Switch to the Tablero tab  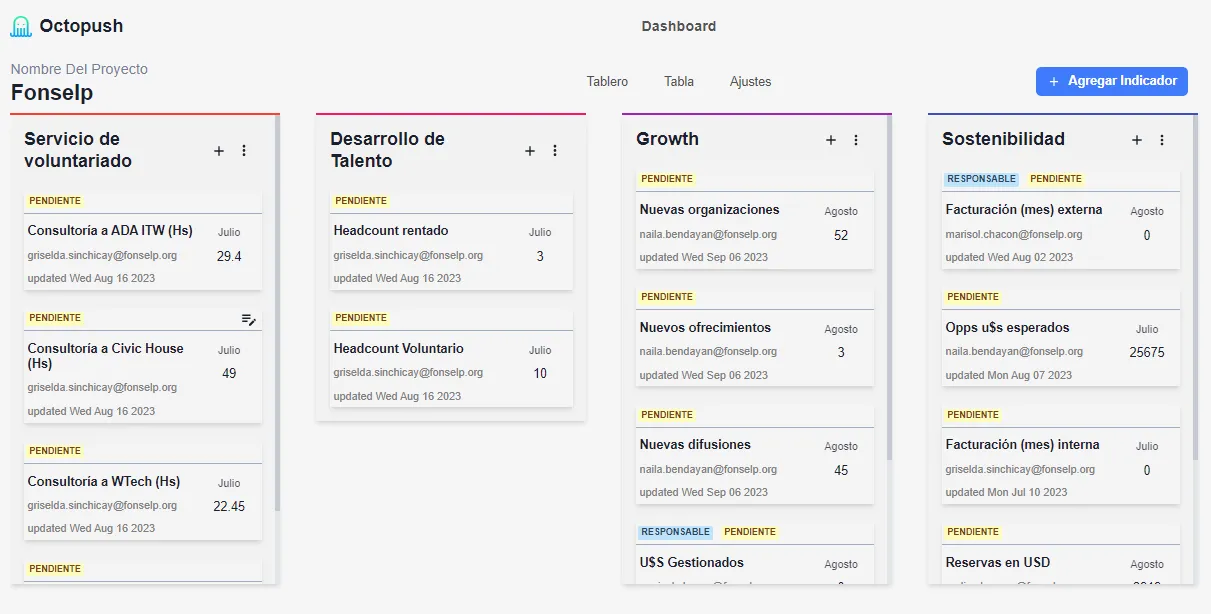click(607, 82)
